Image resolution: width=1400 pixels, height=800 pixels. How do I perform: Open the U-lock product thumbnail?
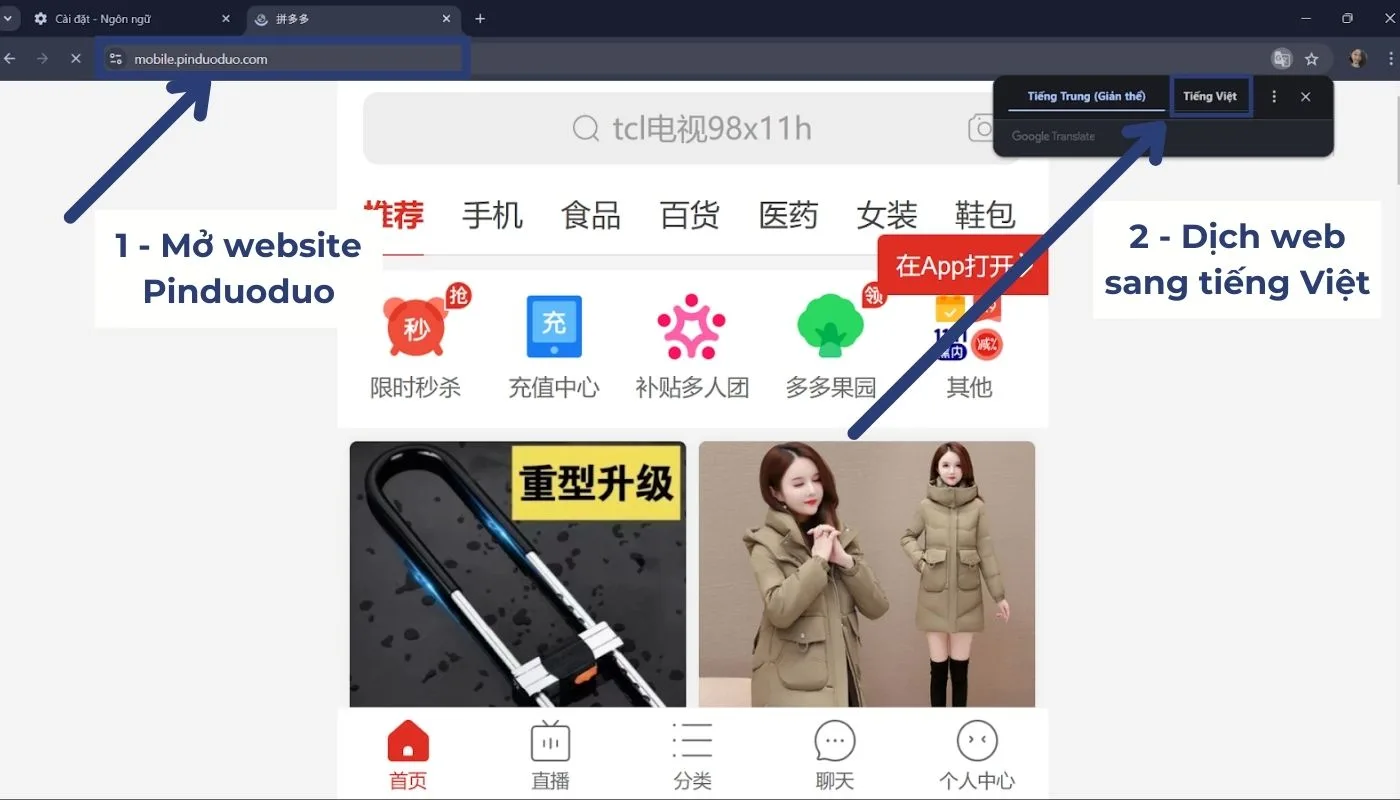pos(518,574)
